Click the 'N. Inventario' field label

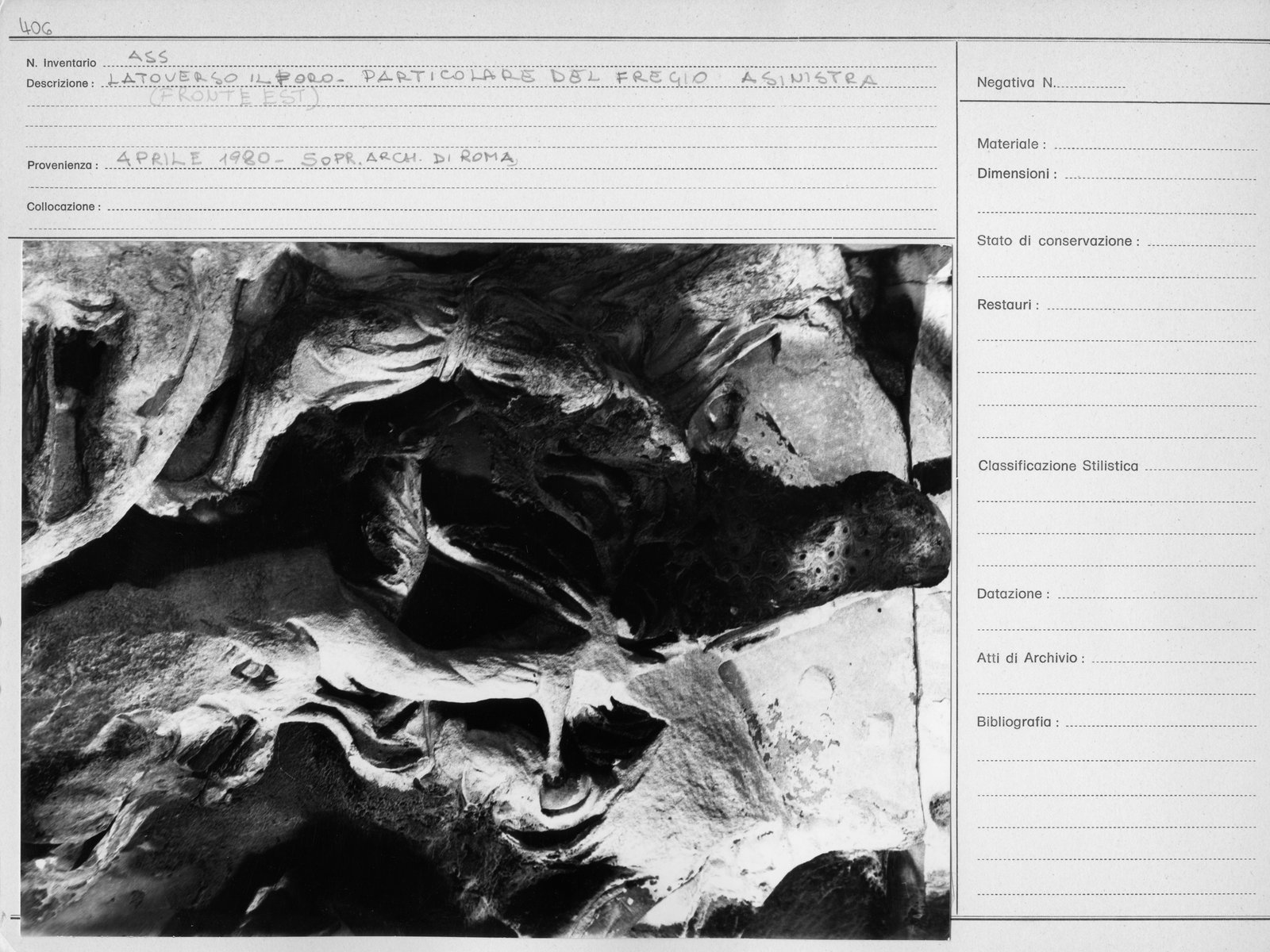coord(61,63)
